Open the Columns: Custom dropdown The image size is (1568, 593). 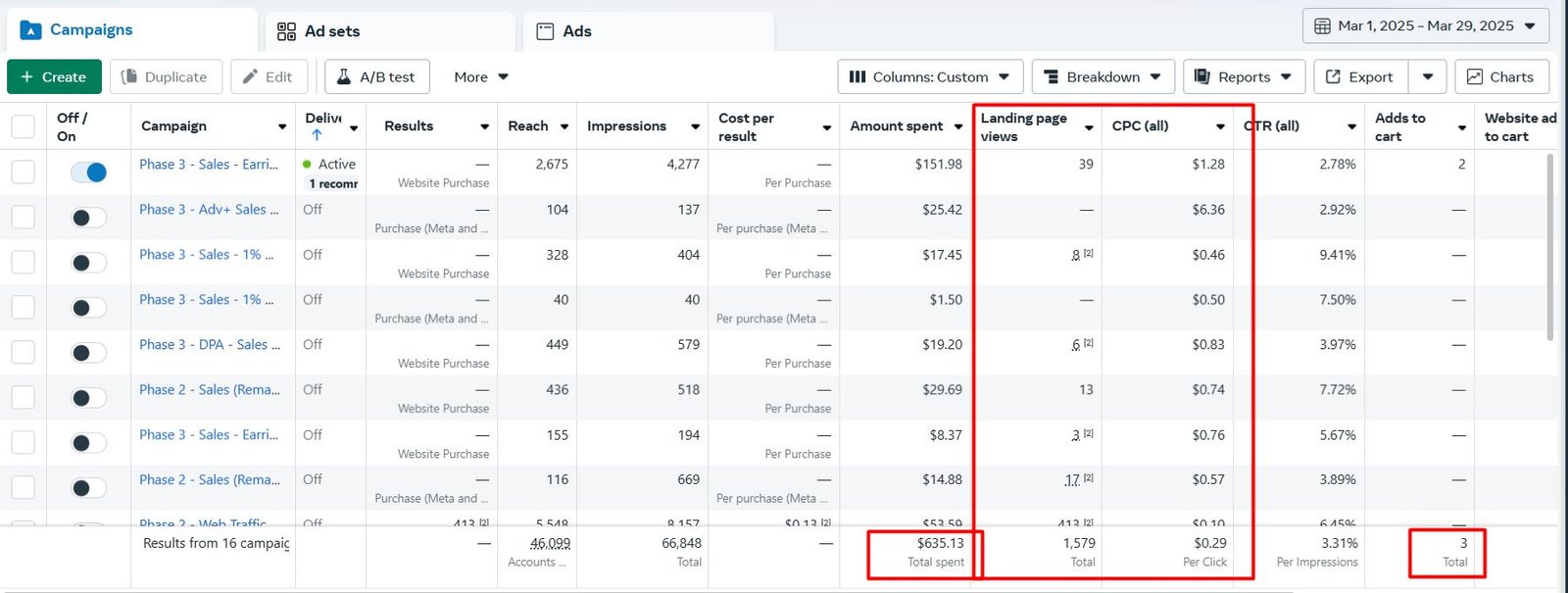click(929, 76)
